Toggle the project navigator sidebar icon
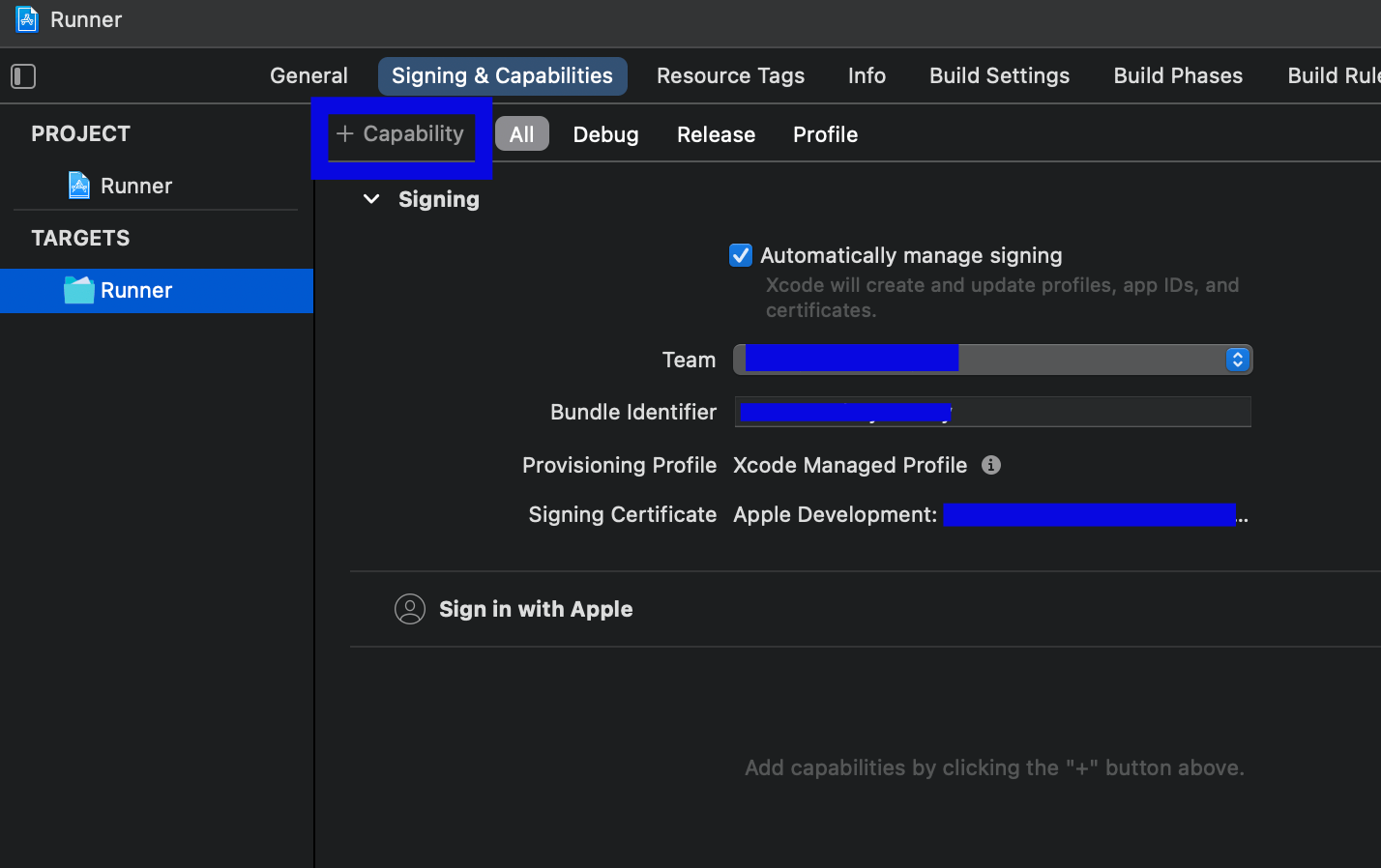Viewport: 1381px width, 868px height. (x=23, y=76)
